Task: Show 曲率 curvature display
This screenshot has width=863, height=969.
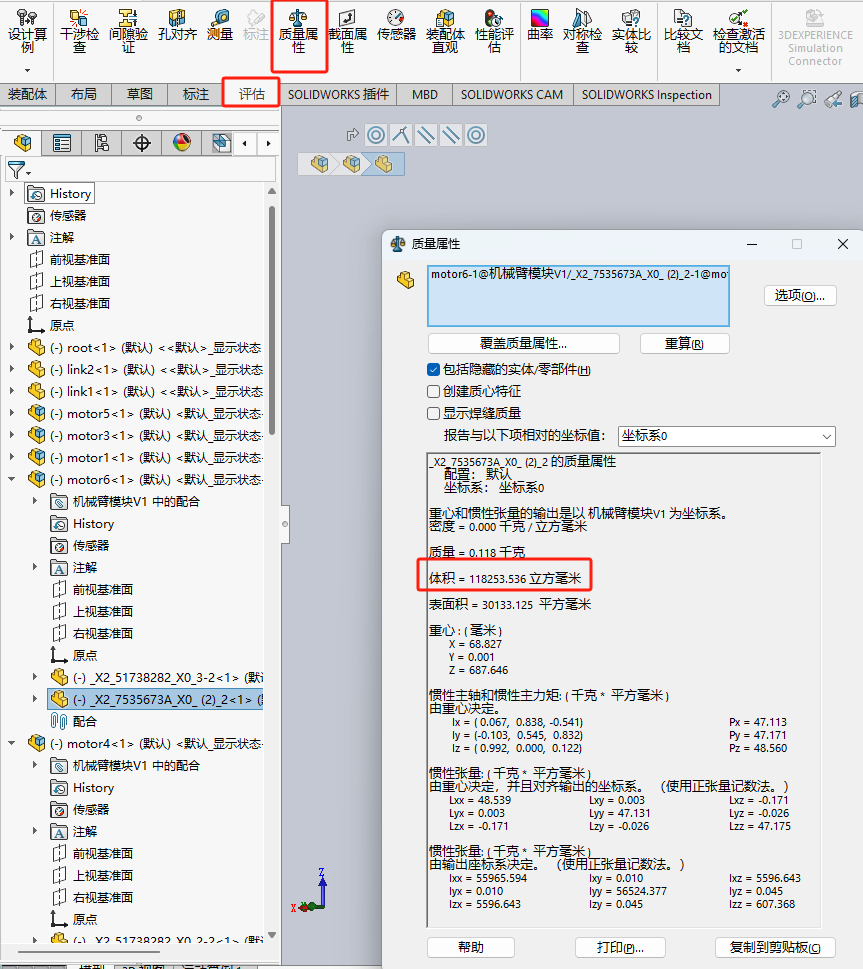Action: (540, 26)
